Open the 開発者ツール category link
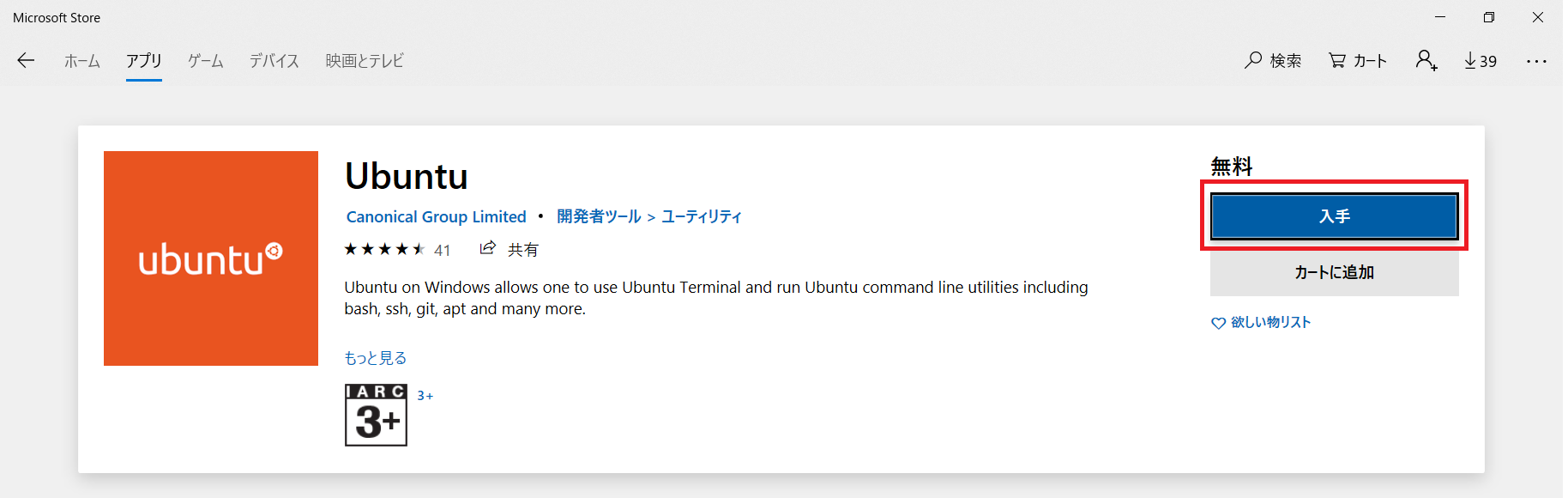The height and width of the screenshot is (498, 1568). (599, 216)
